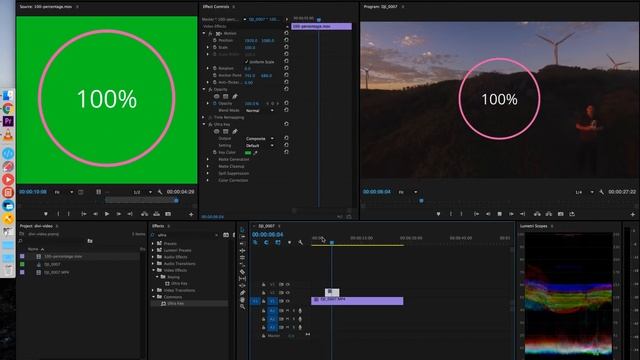Viewport: 640px width, 360px height.
Task: Step forward one frame in Source monitor
Action: click(118, 214)
